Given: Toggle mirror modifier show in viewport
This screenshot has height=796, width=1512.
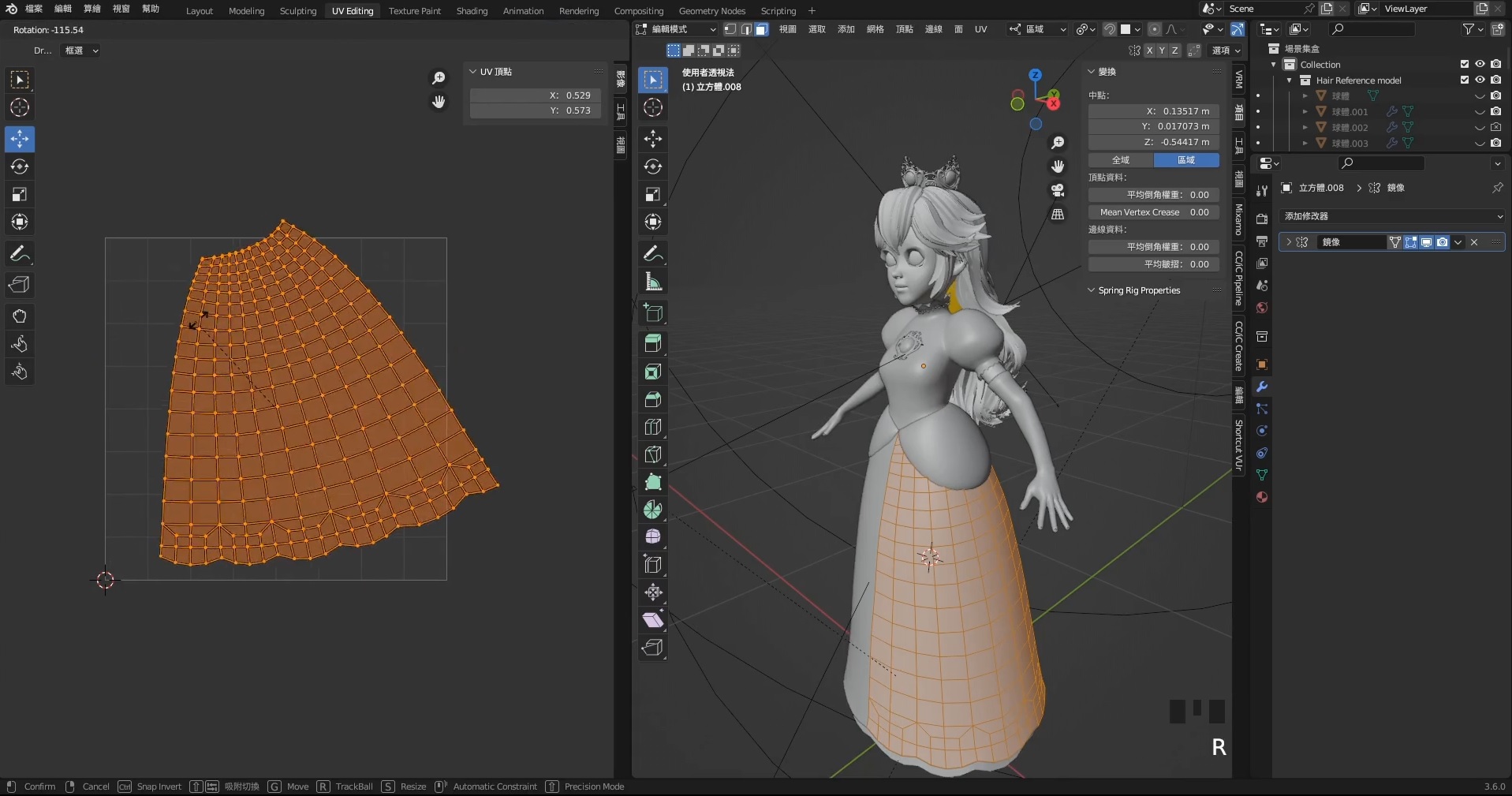Looking at the screenshot, I should coord(1426,242).
